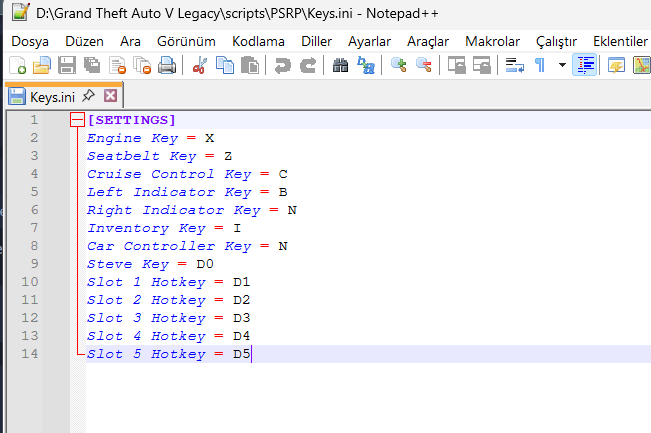Click the Left Indicator Key line
This screenshot has height=433, width=651.
click(187, 192)
